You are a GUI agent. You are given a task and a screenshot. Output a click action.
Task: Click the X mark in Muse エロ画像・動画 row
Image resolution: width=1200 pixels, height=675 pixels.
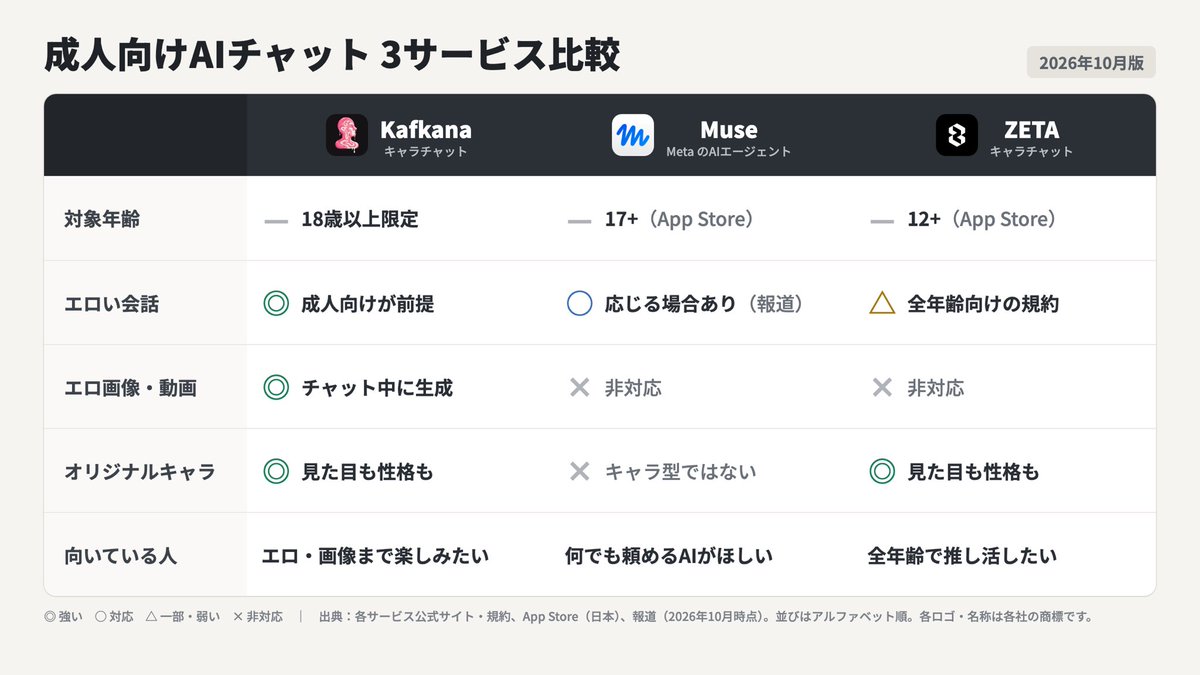click(x=579, y=388)
